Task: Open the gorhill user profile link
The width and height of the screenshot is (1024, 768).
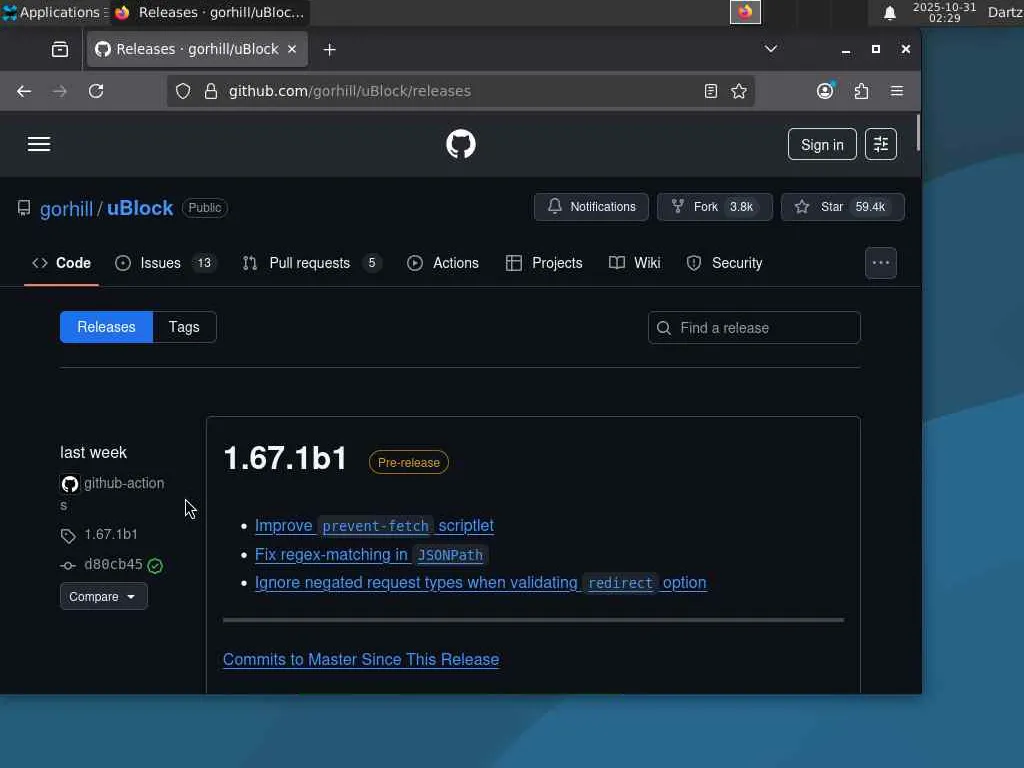Action: tap(66, 208)
